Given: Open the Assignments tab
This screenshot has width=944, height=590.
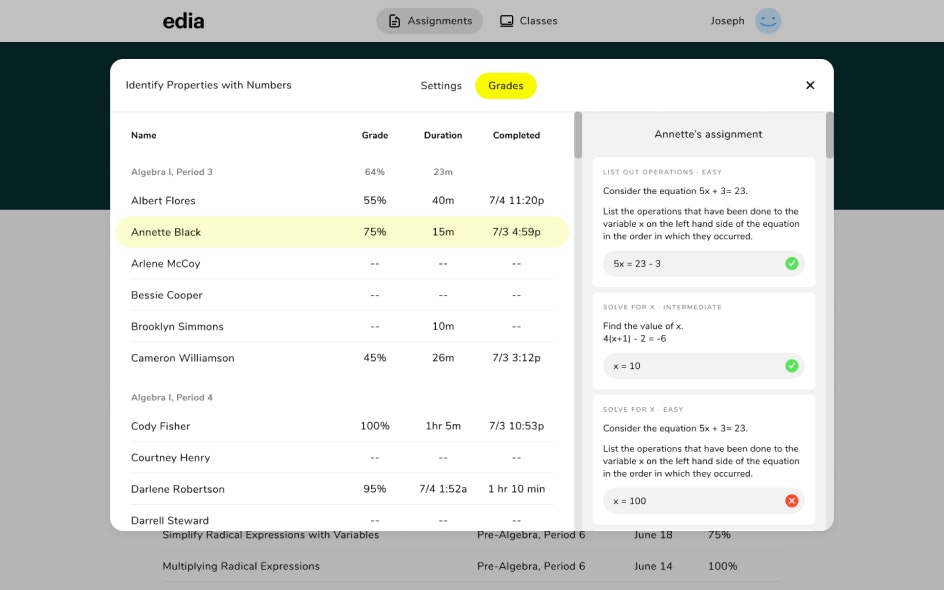Looking at the screenshot, I should pyautogui.click(x=429, y=21).
